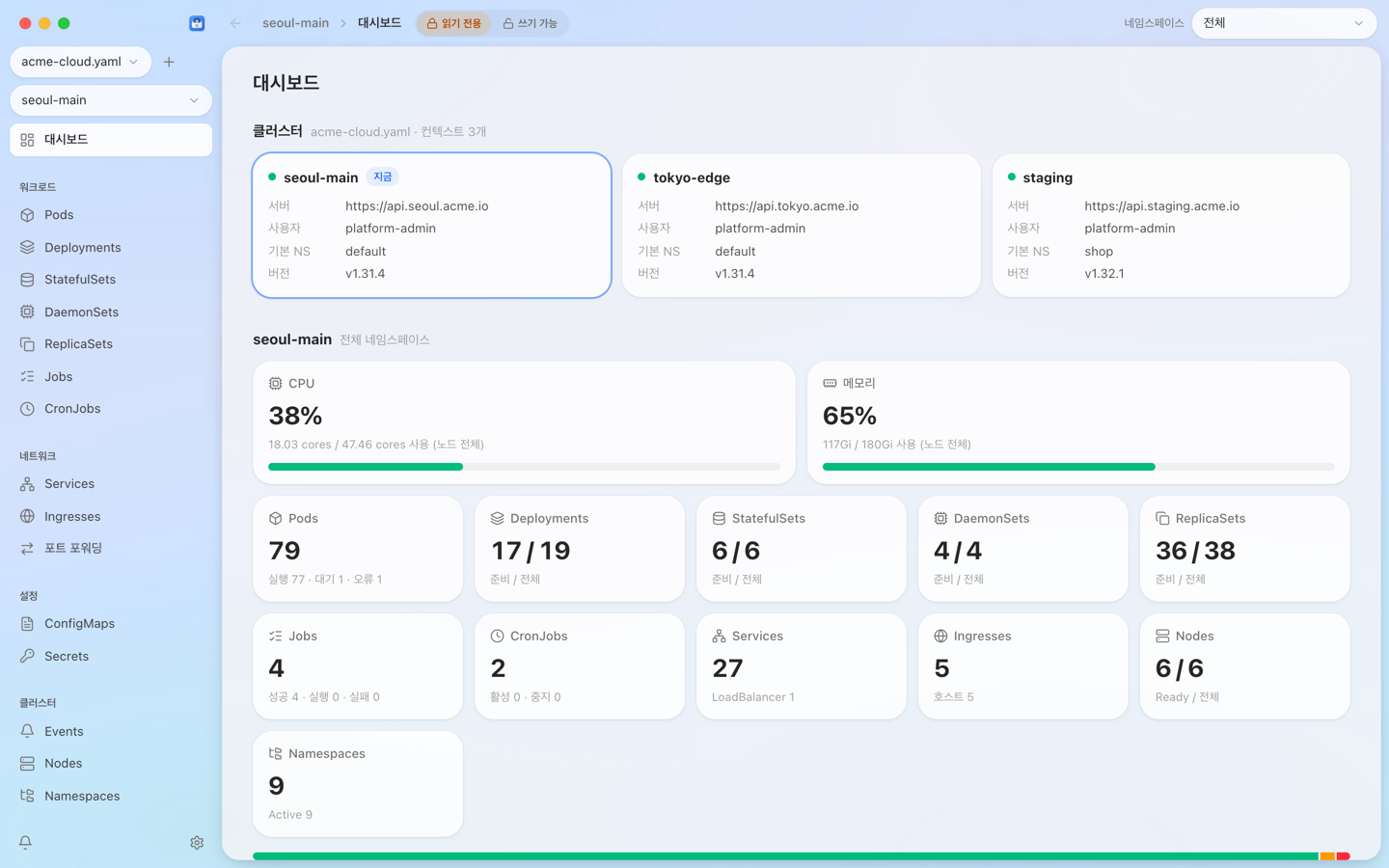Go to StatefulSets sidebar item
Screen dimensions: 1389x868
(x=111, y=280)
